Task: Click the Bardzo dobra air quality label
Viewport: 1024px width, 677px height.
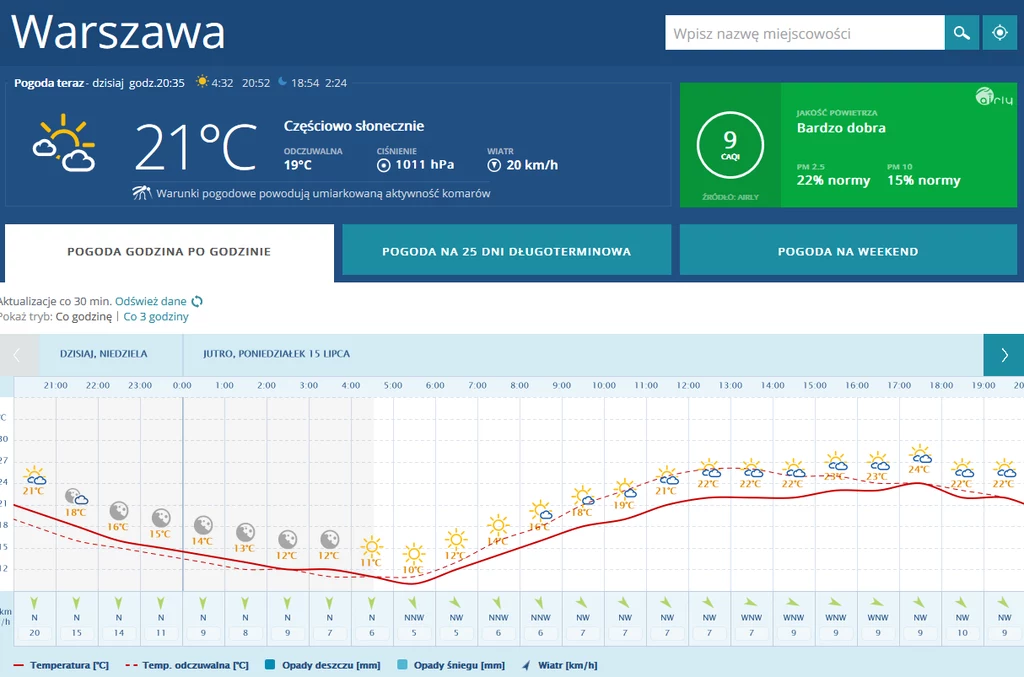Action: pos(841,128)
